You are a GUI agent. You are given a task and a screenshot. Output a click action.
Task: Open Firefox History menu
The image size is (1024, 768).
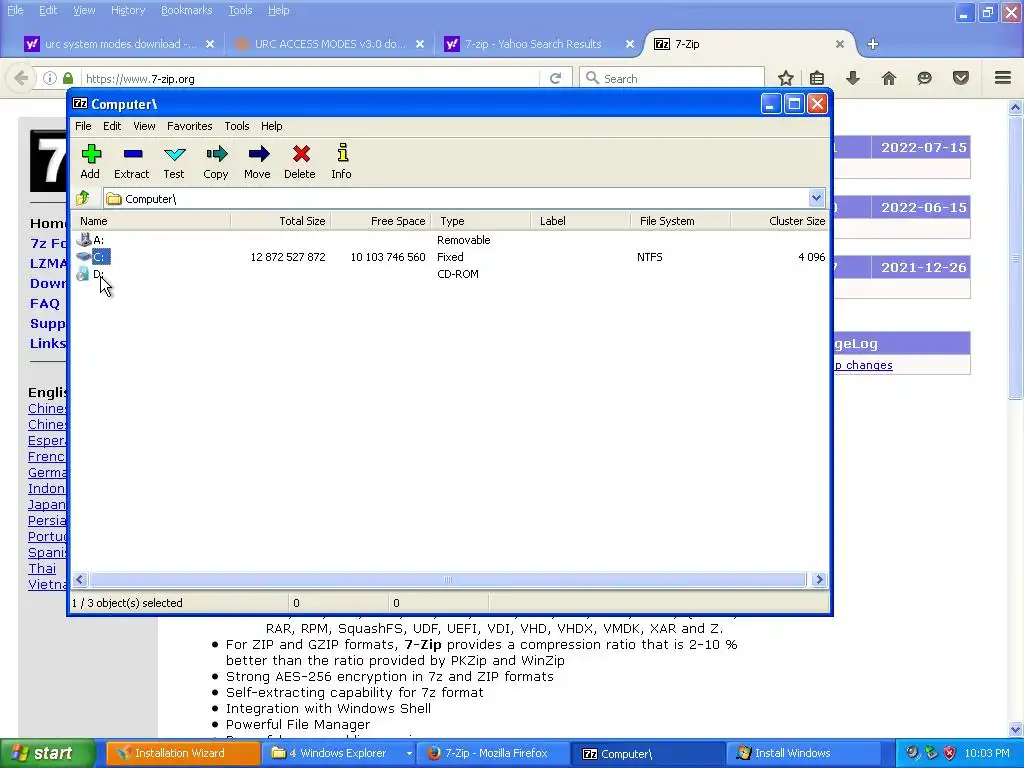(128, 10)
